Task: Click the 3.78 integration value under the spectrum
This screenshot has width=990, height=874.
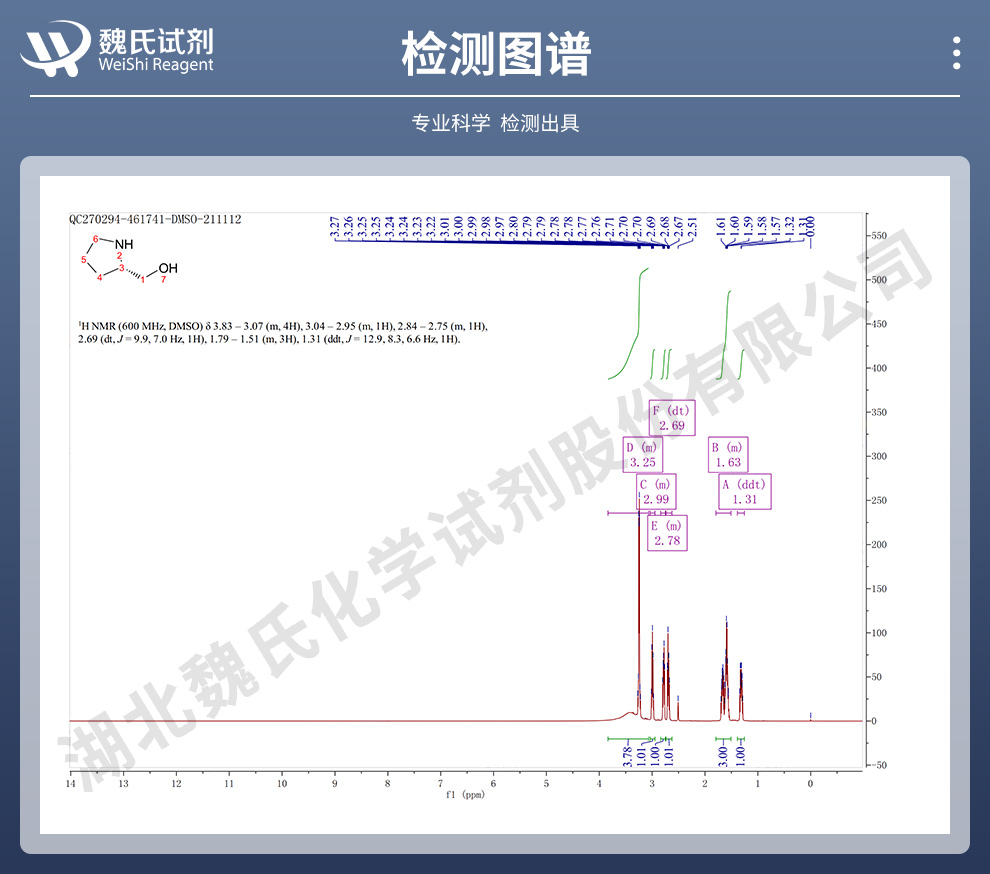Action: coord(628,756)
